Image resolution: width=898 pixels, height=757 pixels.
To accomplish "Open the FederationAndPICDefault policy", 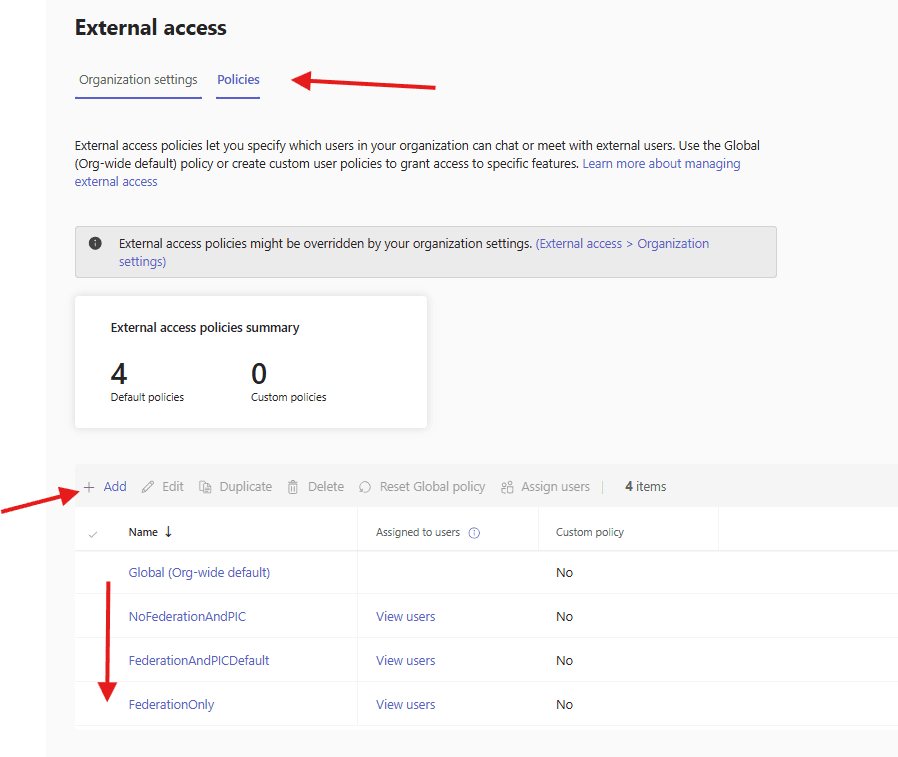I will (x=199, y=661).
